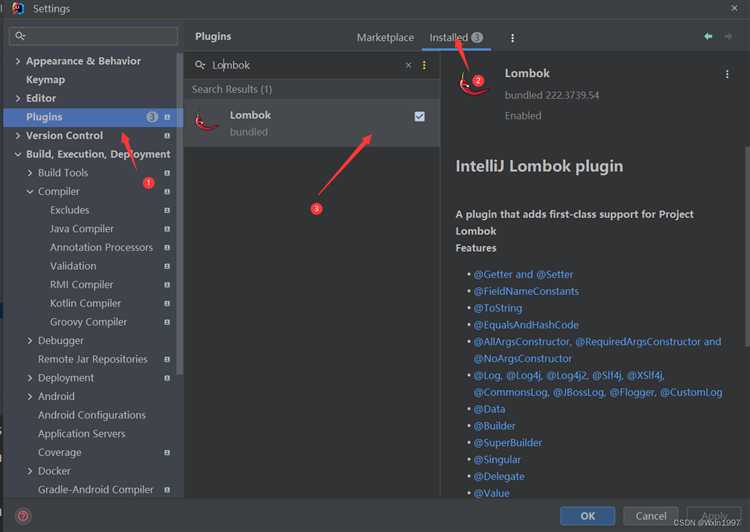Open help with the question mark icon
Screen dimensions: 750x532
point(22,516)
